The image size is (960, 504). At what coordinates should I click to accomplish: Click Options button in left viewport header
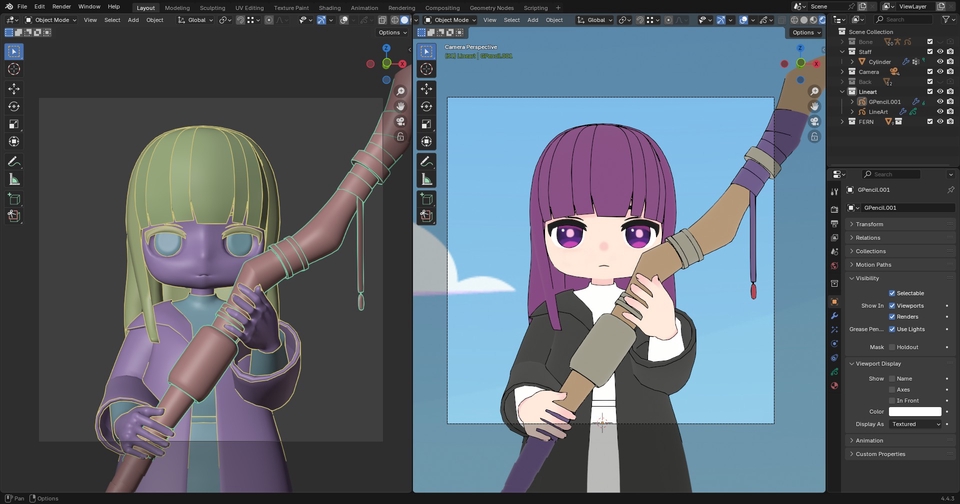point(391,32)
